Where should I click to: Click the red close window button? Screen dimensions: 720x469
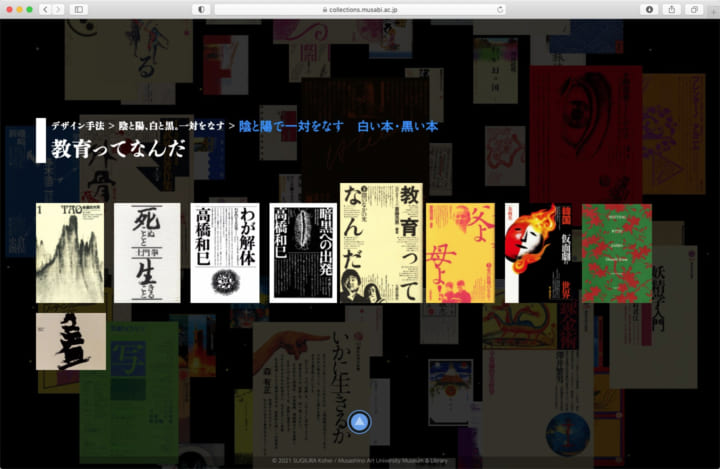9,9
